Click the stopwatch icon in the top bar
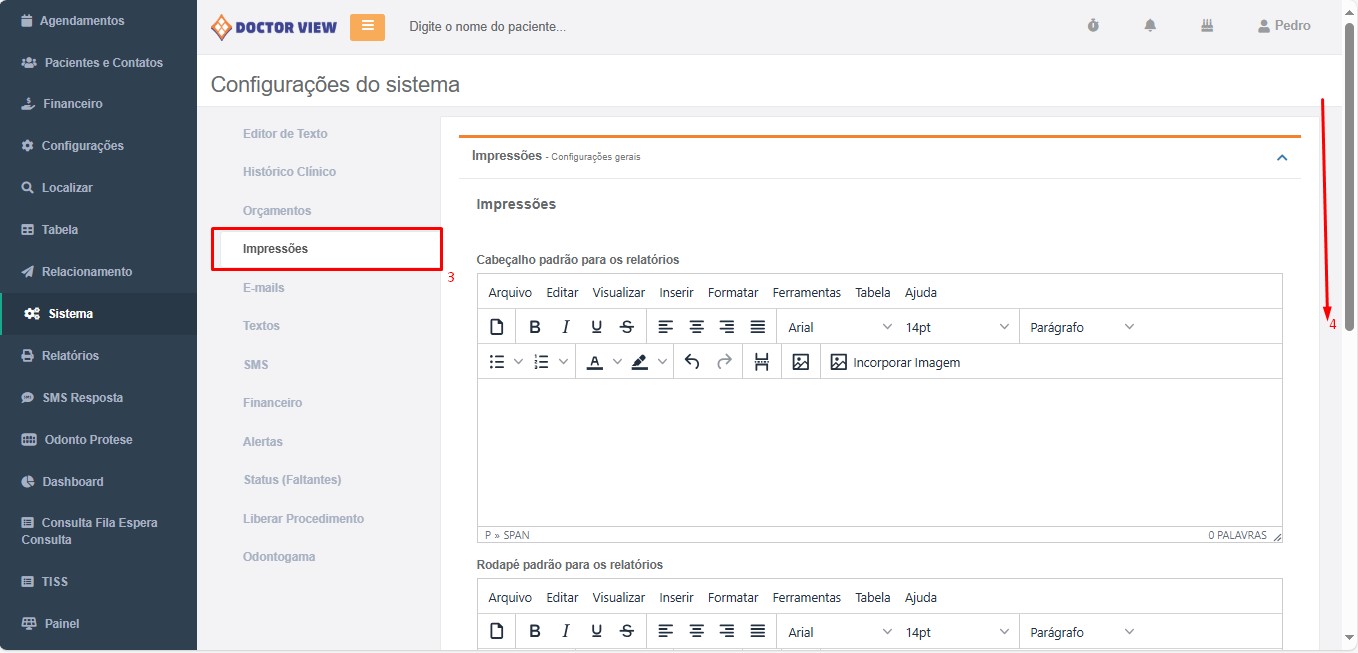This screenshot has width=1358, height=653. pyautogui.click(x=1093, y=26)
